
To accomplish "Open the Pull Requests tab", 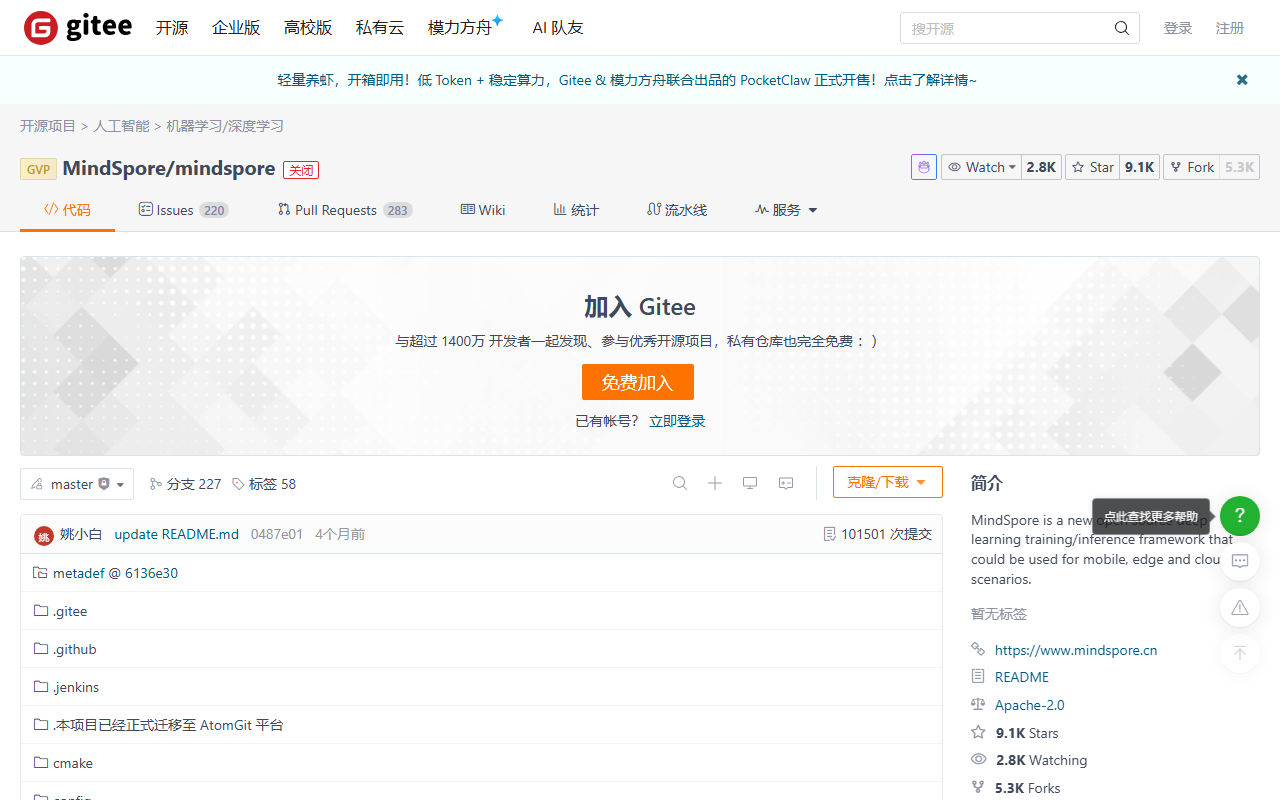I will pyautogui.click(x=344, y=210).
